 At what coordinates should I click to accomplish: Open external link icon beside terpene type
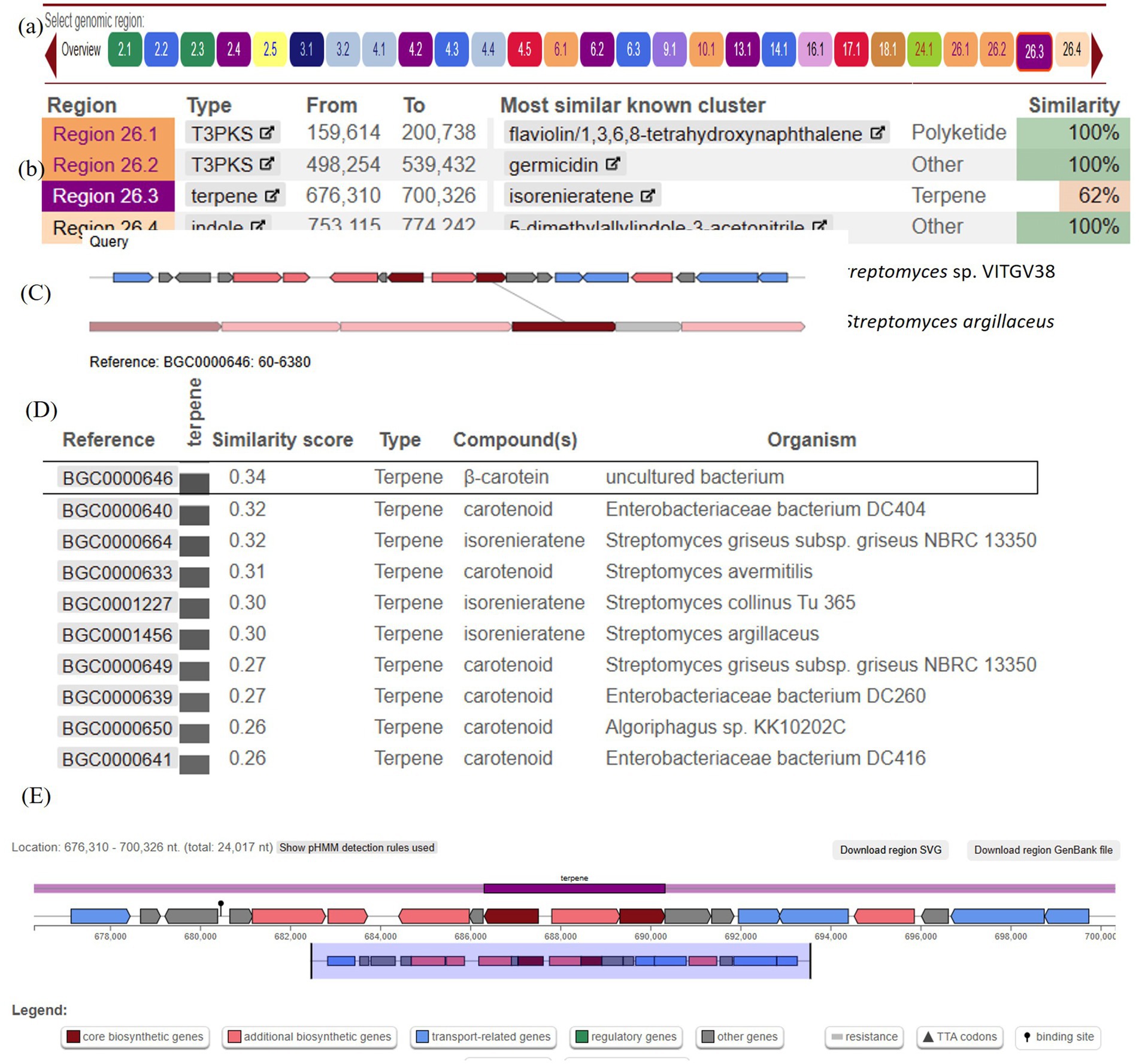coord(272,195)
